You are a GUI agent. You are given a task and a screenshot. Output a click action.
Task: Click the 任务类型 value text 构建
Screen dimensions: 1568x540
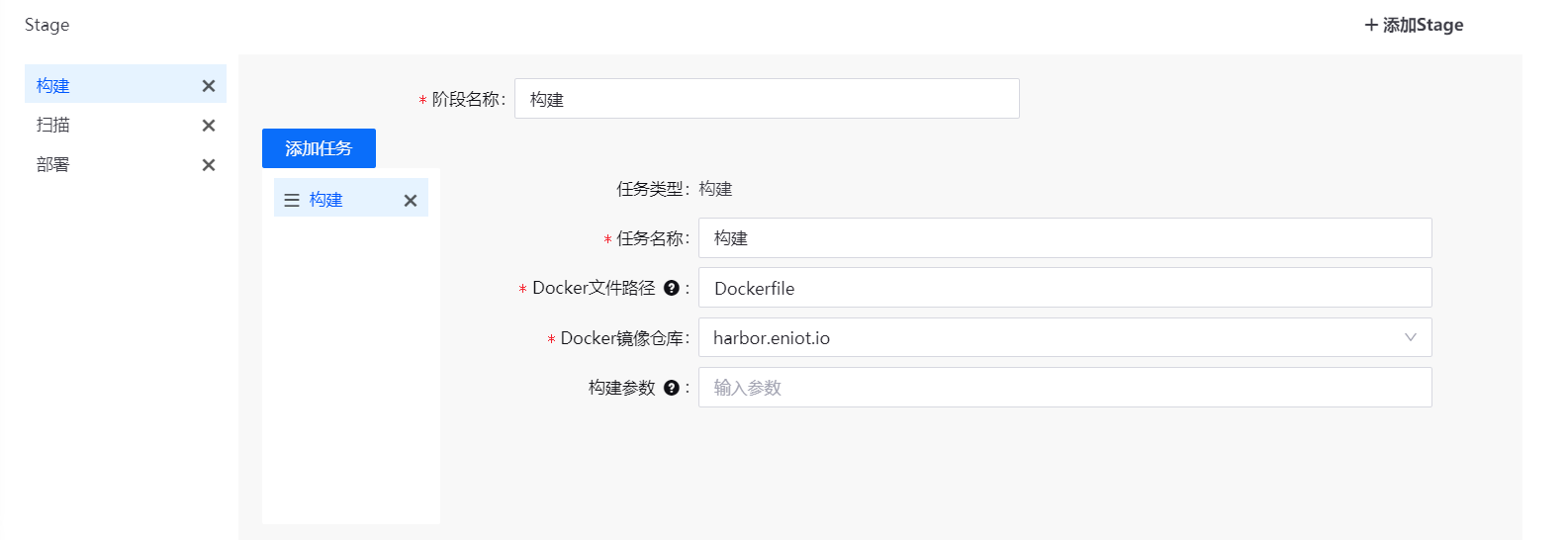pos(715,189)
